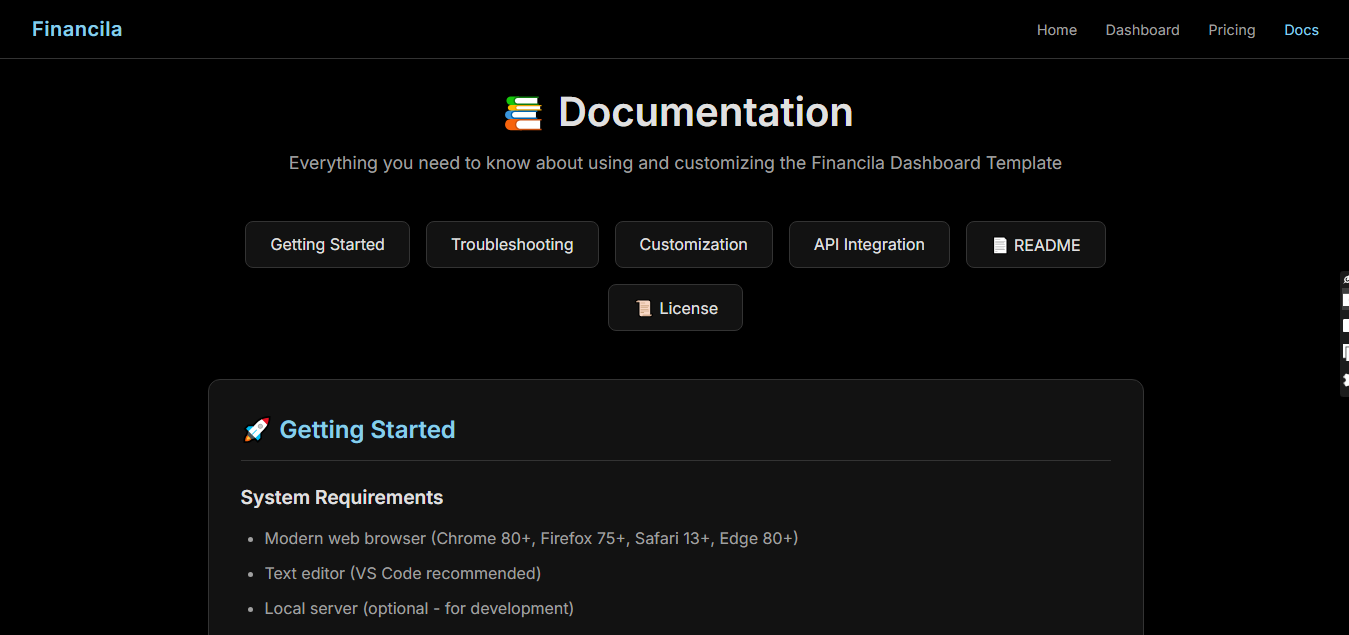
Task: Click the scroll icon on License button
Action: coord(644,308)
